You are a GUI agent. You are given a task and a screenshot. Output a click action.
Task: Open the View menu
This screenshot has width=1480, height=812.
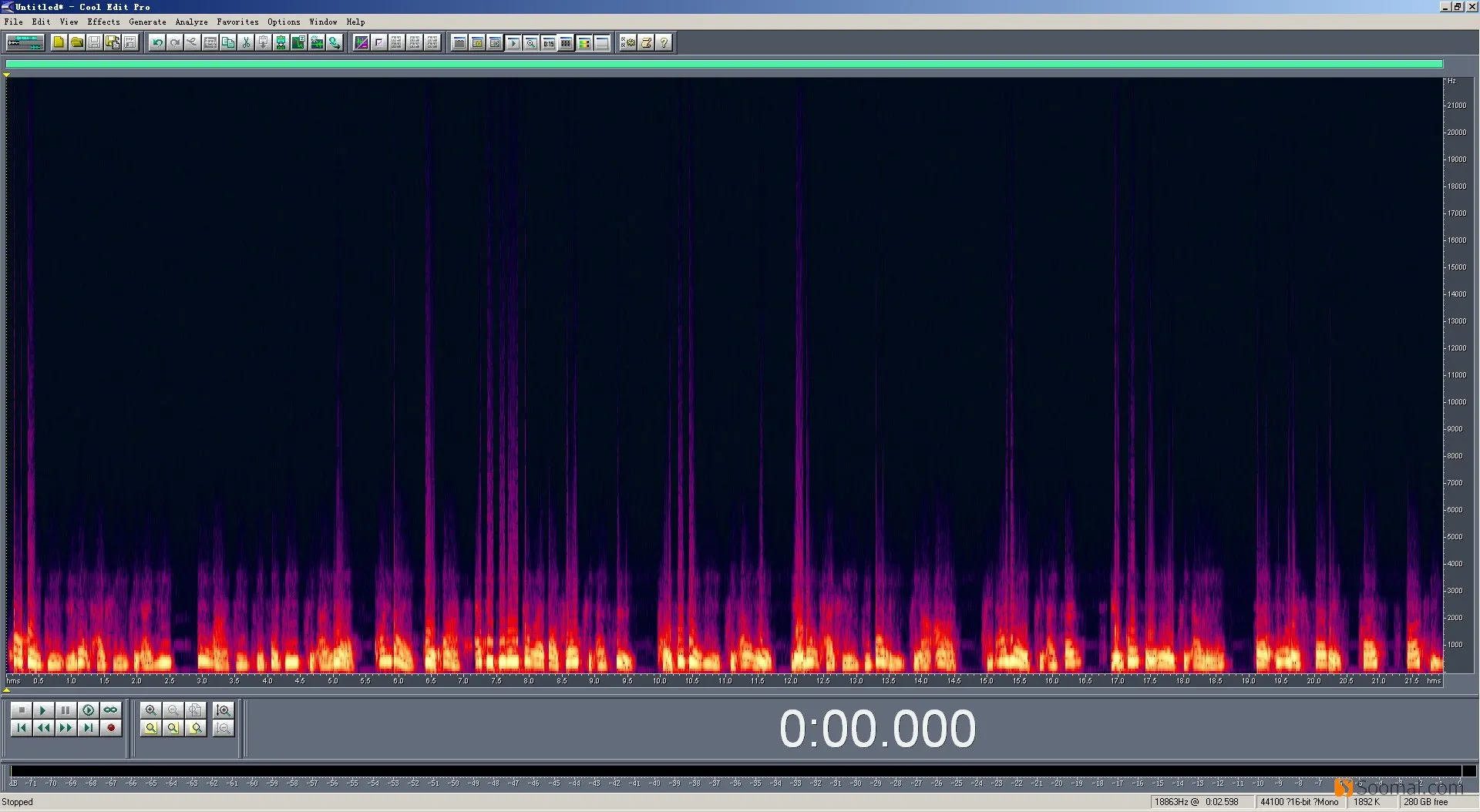coord(69,22)
